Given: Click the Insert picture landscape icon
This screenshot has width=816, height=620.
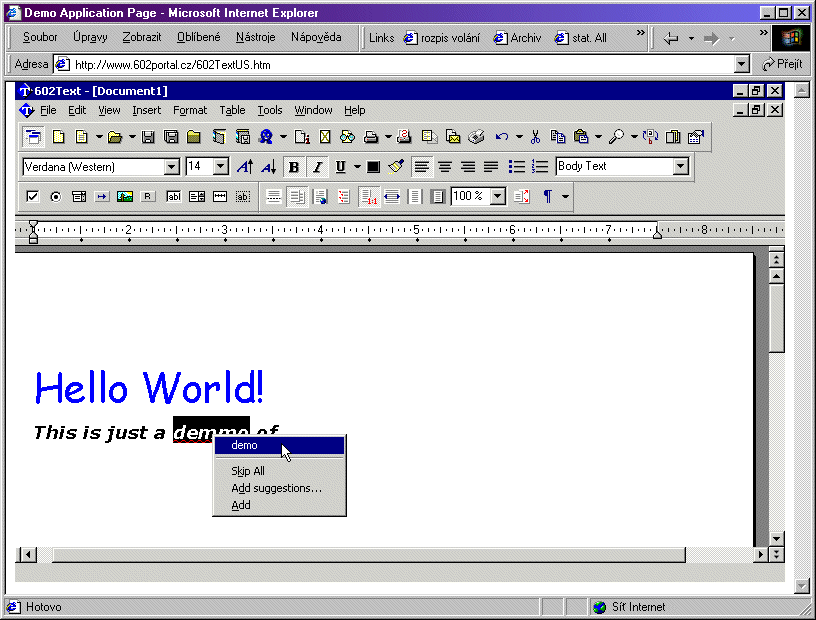Looking at the screenshot, I should tap(125, 197).
